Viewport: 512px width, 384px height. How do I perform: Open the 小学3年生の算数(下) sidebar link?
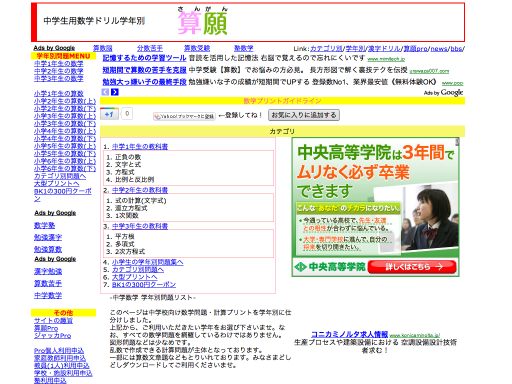(x=65, y=124)
